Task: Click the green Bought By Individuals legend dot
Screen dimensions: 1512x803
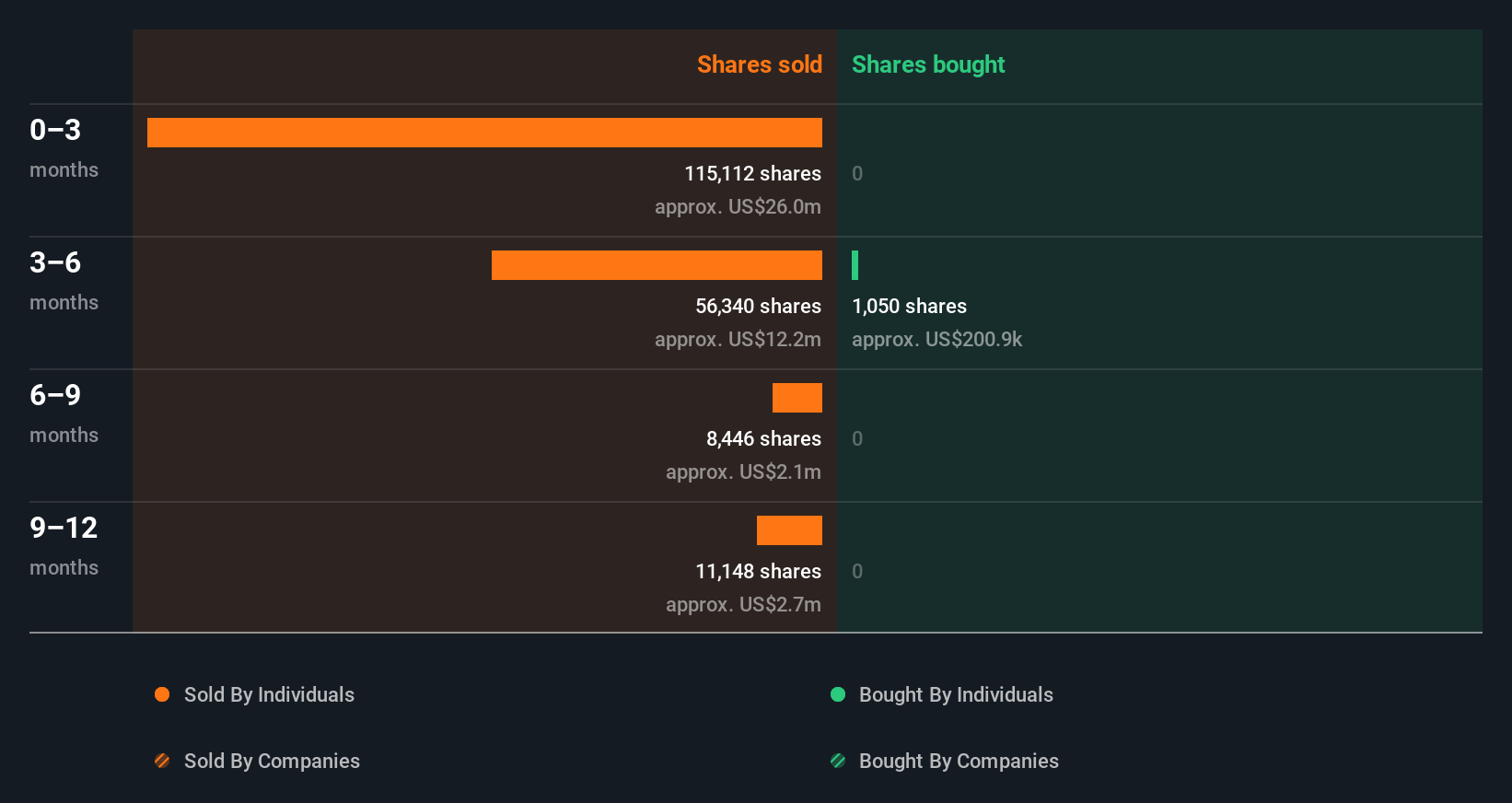Action: pos(838,694)
